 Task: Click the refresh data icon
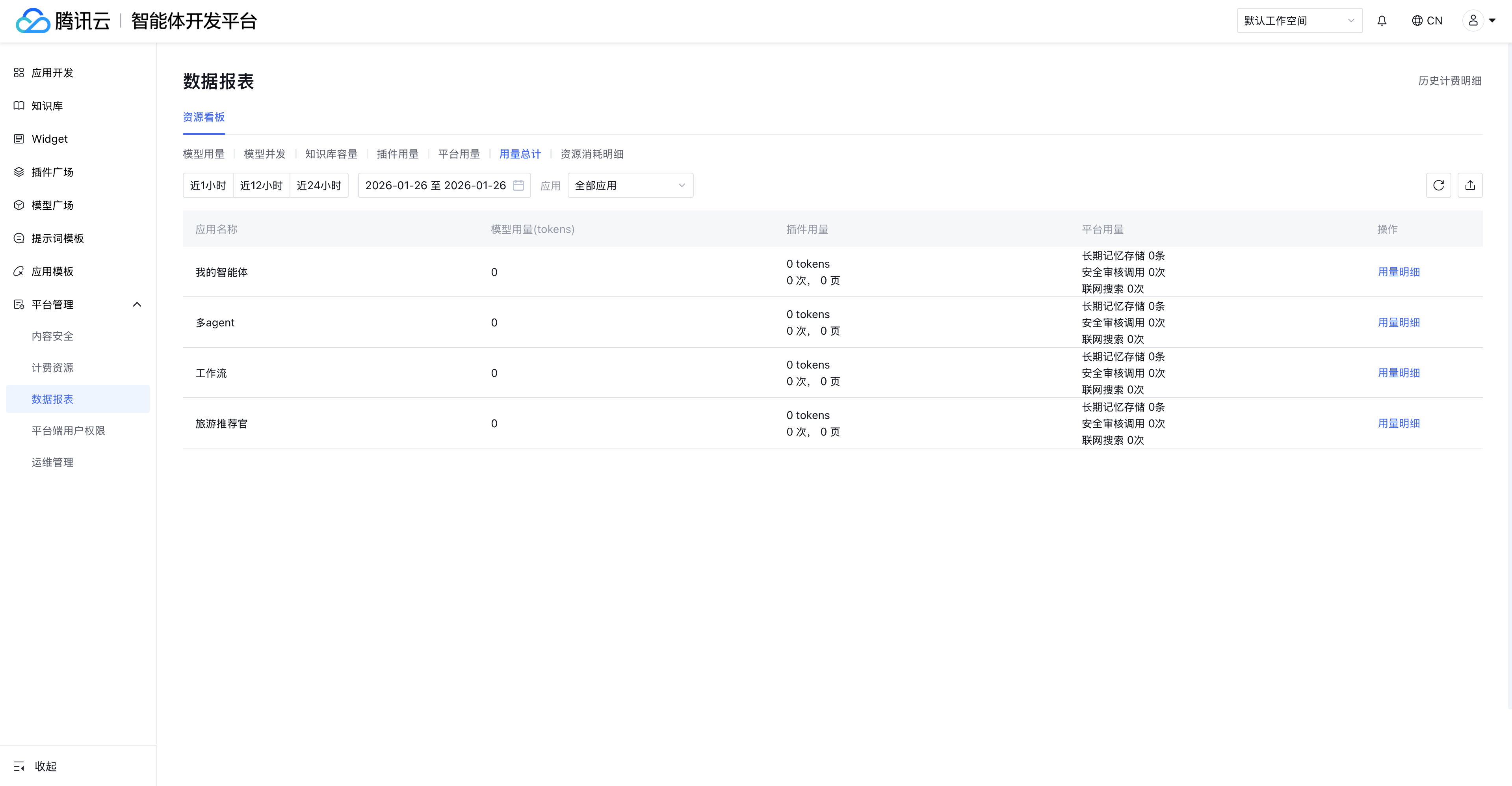(1438, 185)
